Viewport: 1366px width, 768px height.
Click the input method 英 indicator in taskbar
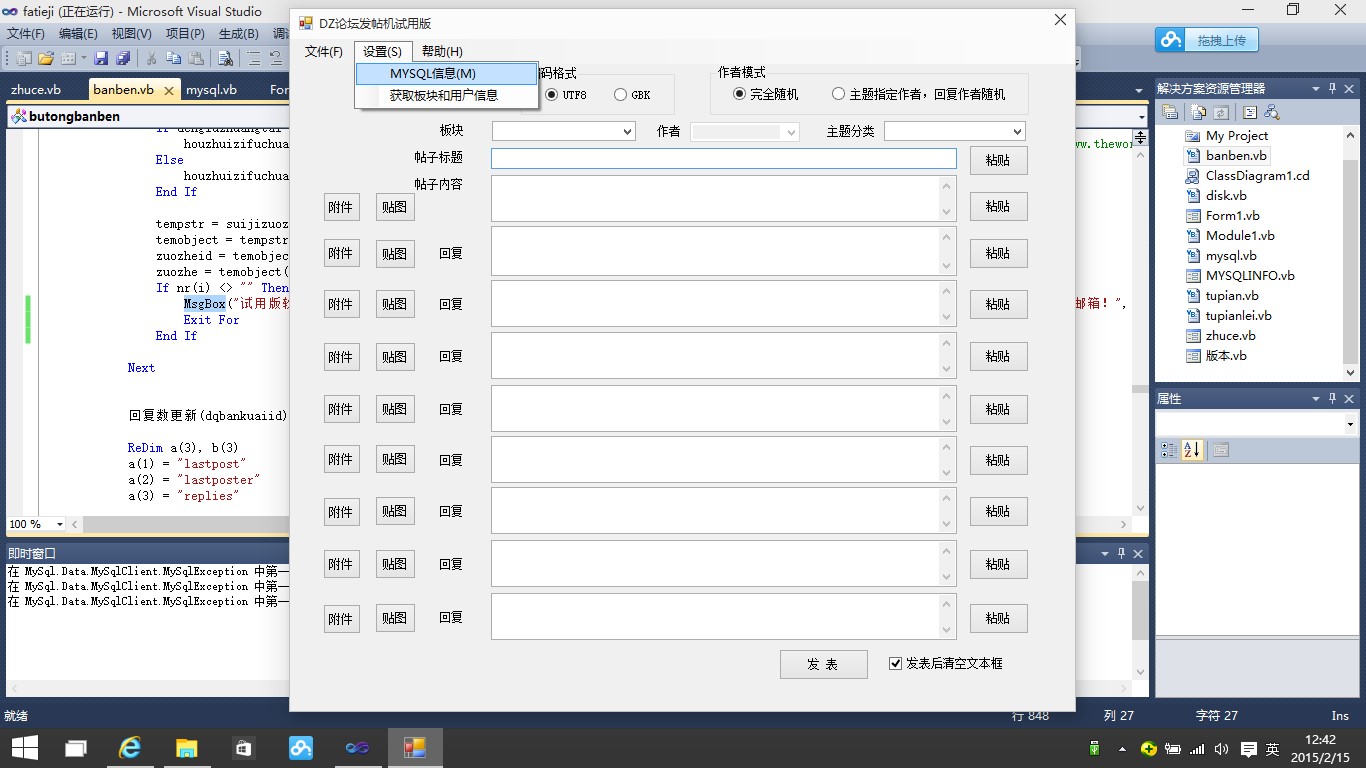[1272, 748]
